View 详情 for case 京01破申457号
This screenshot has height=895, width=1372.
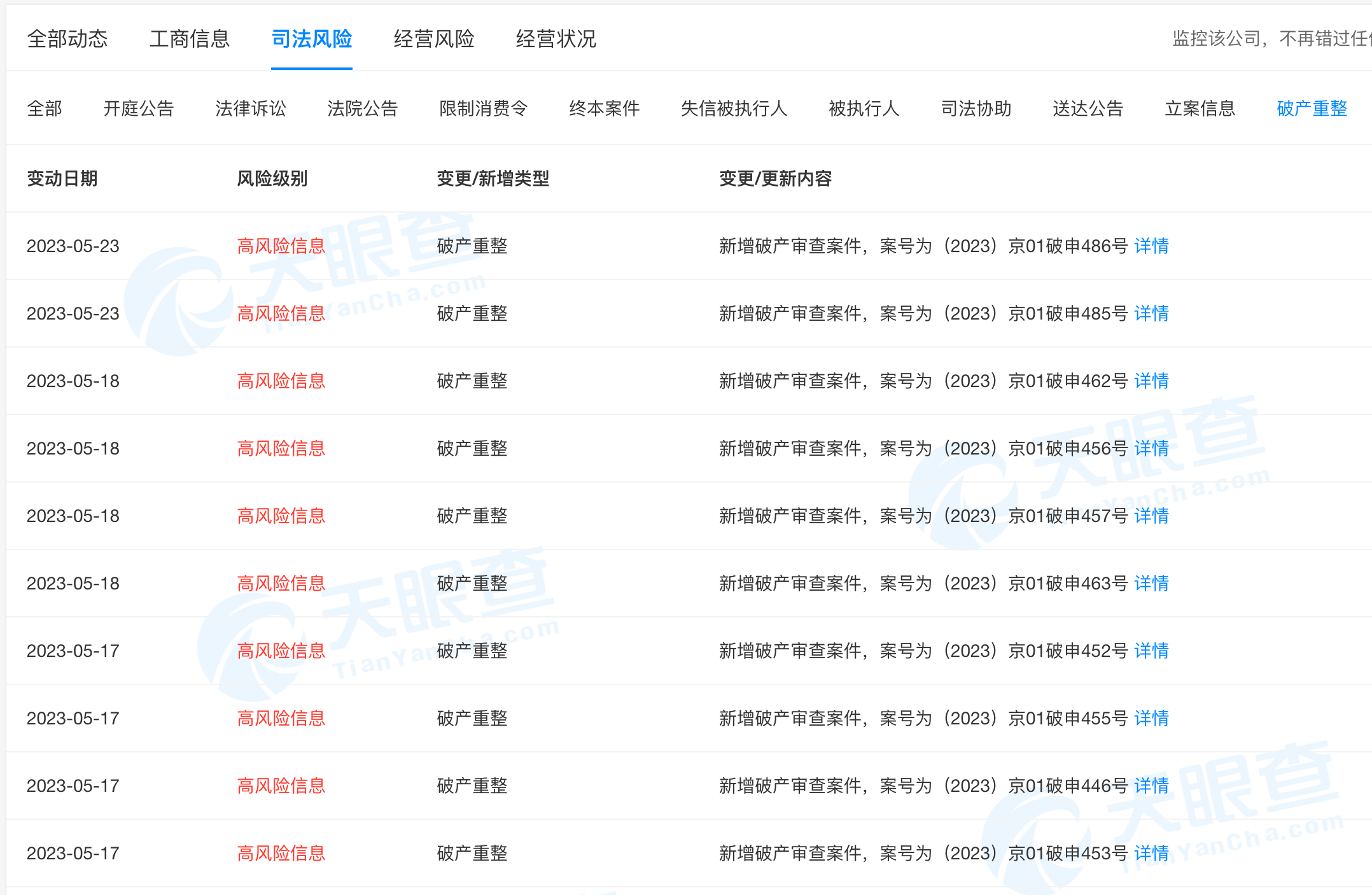1151,516
